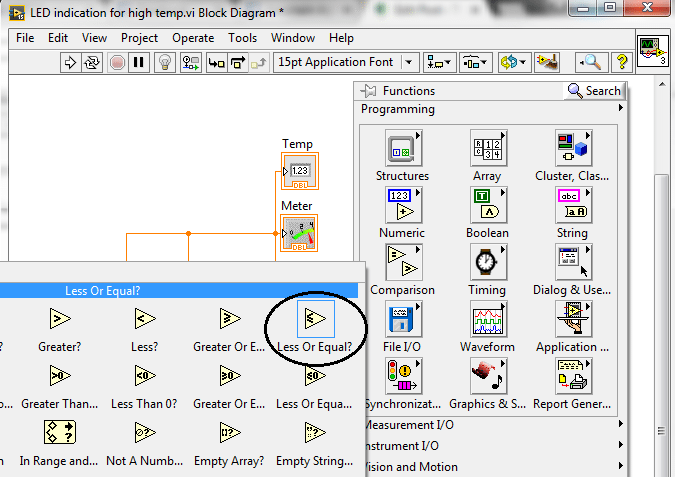Open the View menu
The height and width of the screenshot is (477, 675).
click(x=94, y=38)
